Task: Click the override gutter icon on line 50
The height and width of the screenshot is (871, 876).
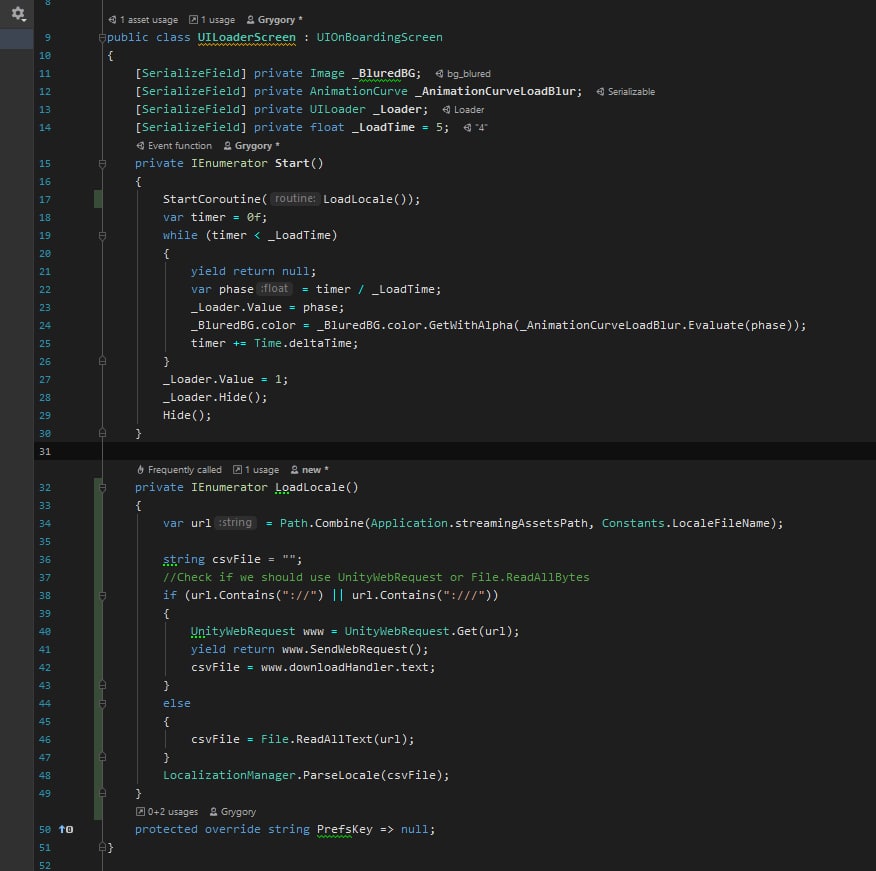Action: click(x=66, y=829)
